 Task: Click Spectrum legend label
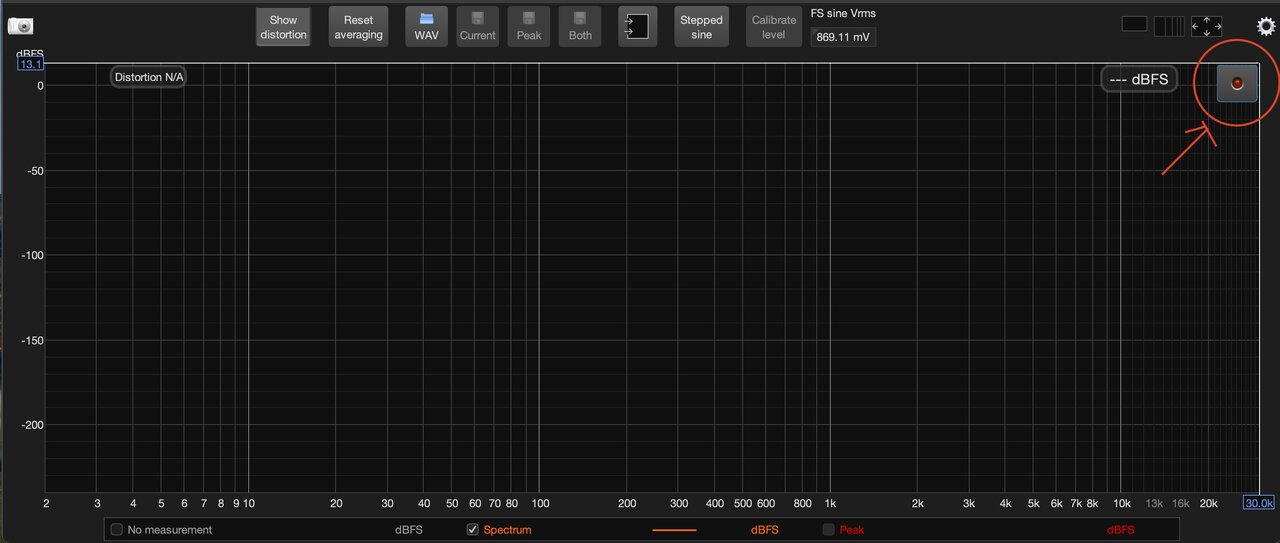click(x=507, y=530)
